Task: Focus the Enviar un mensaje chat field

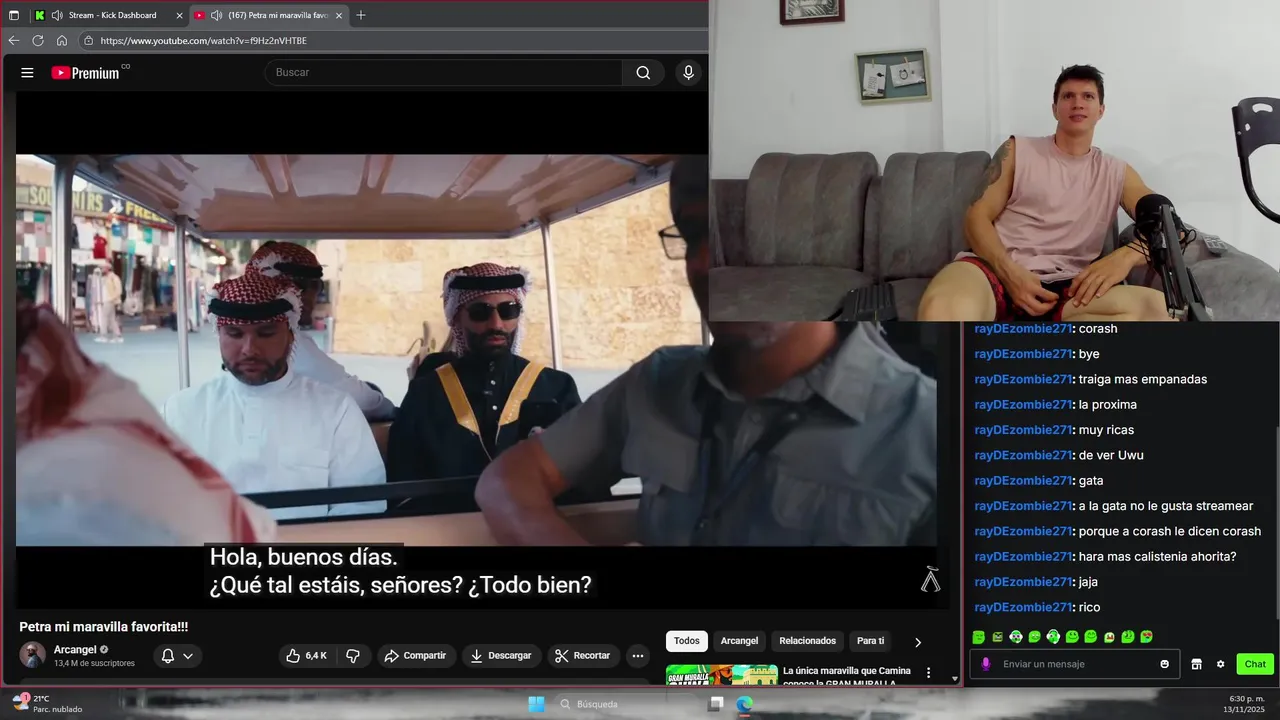Action: (x=1076, y=664)
